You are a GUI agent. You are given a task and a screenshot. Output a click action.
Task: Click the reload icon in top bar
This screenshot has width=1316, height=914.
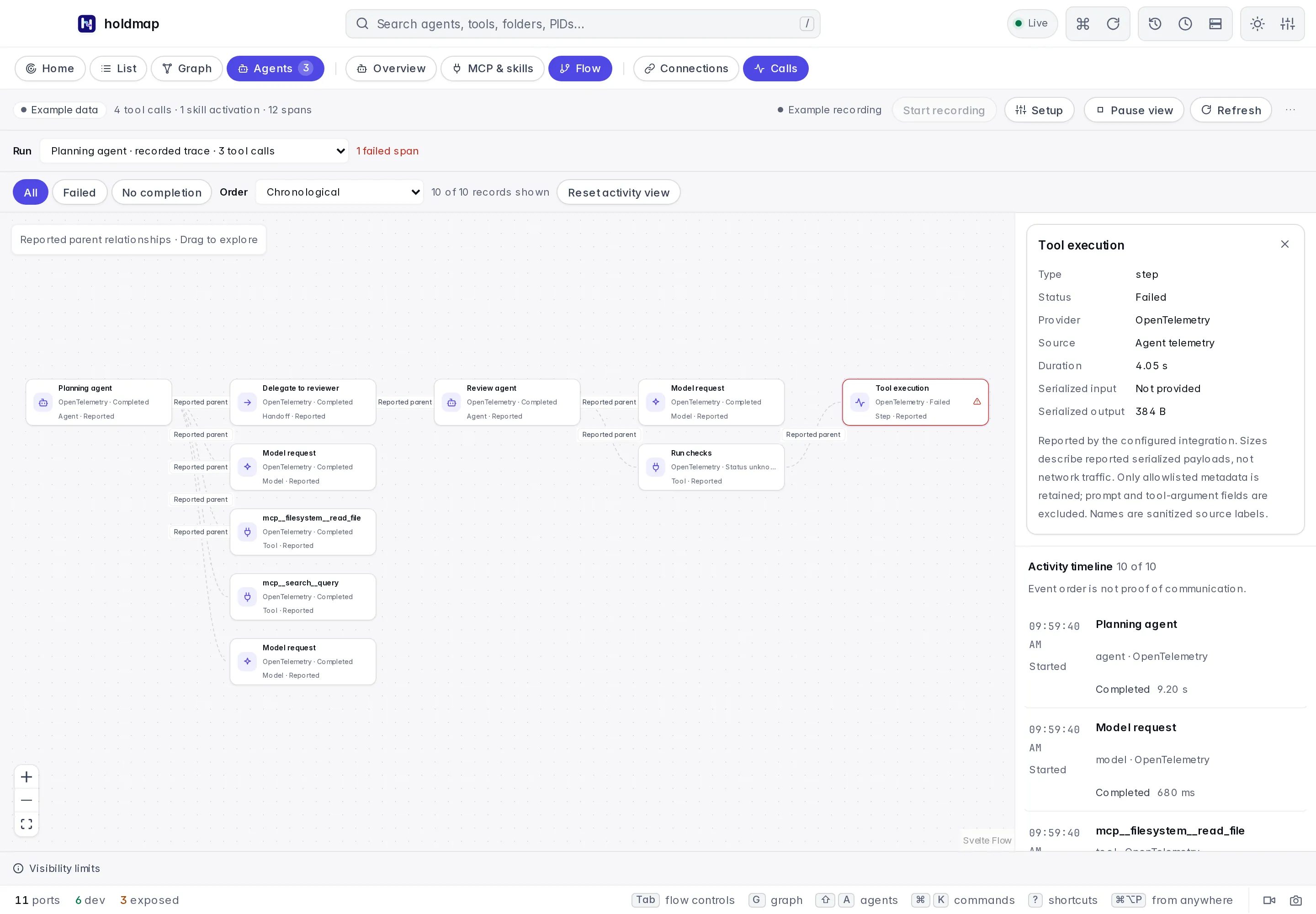pyautogui.click(x=1113, y=23)
